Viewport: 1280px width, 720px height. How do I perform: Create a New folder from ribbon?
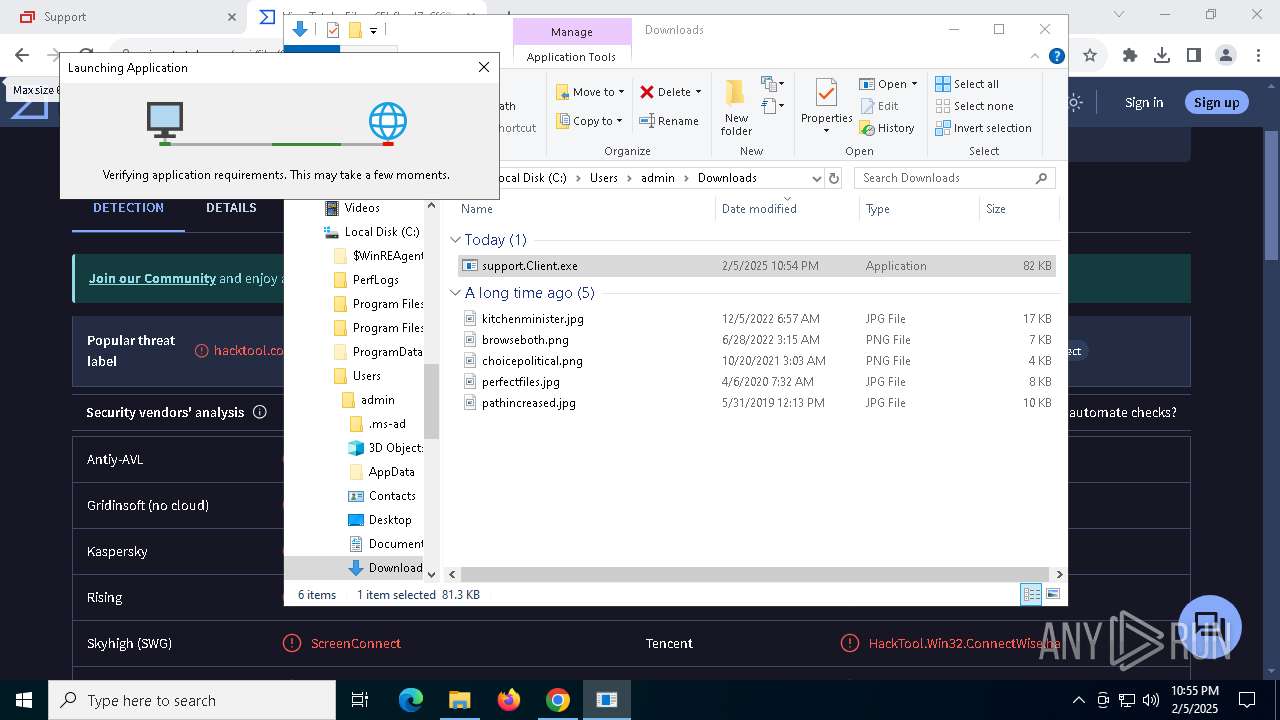click(736, 107)
